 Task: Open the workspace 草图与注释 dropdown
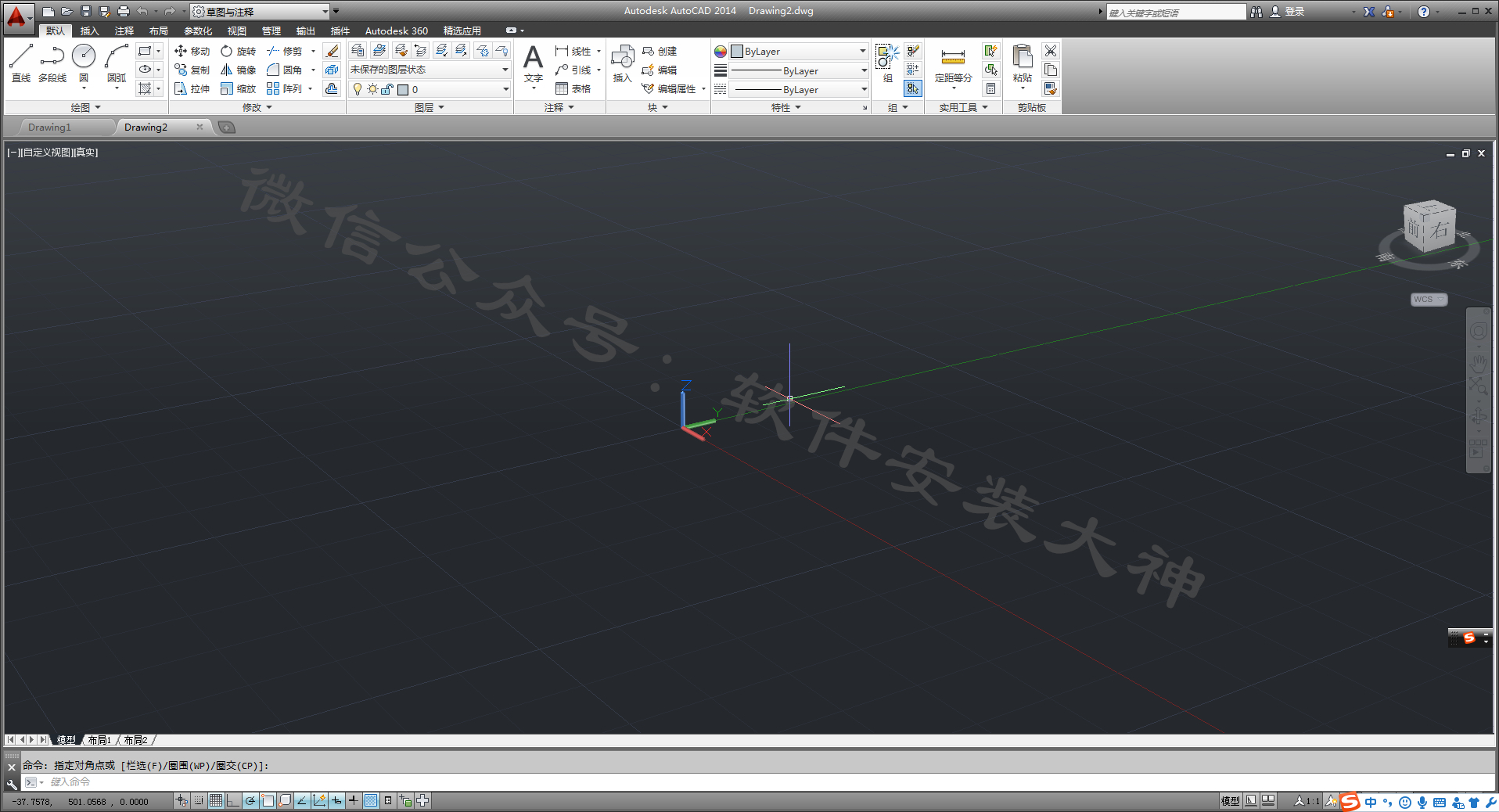point(261,12)
